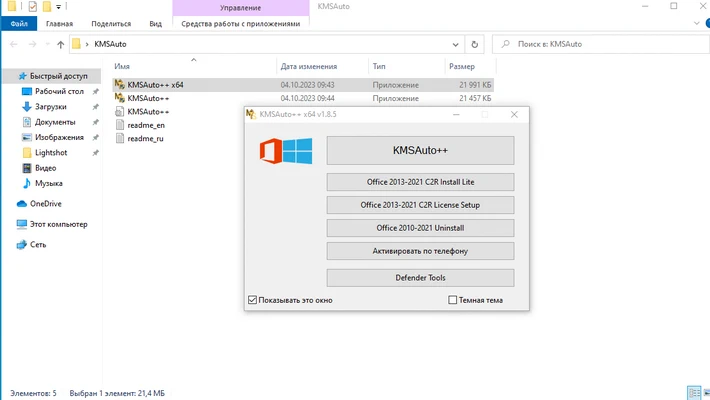Switch to the Вид ribbon tab
The height and width of the screenshot is (400, 710).
155,24
